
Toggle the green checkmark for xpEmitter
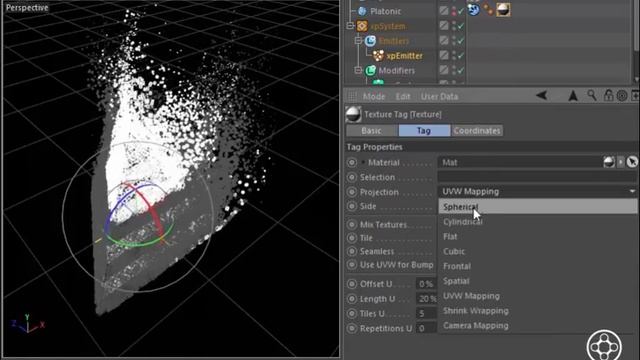[461, 56]
